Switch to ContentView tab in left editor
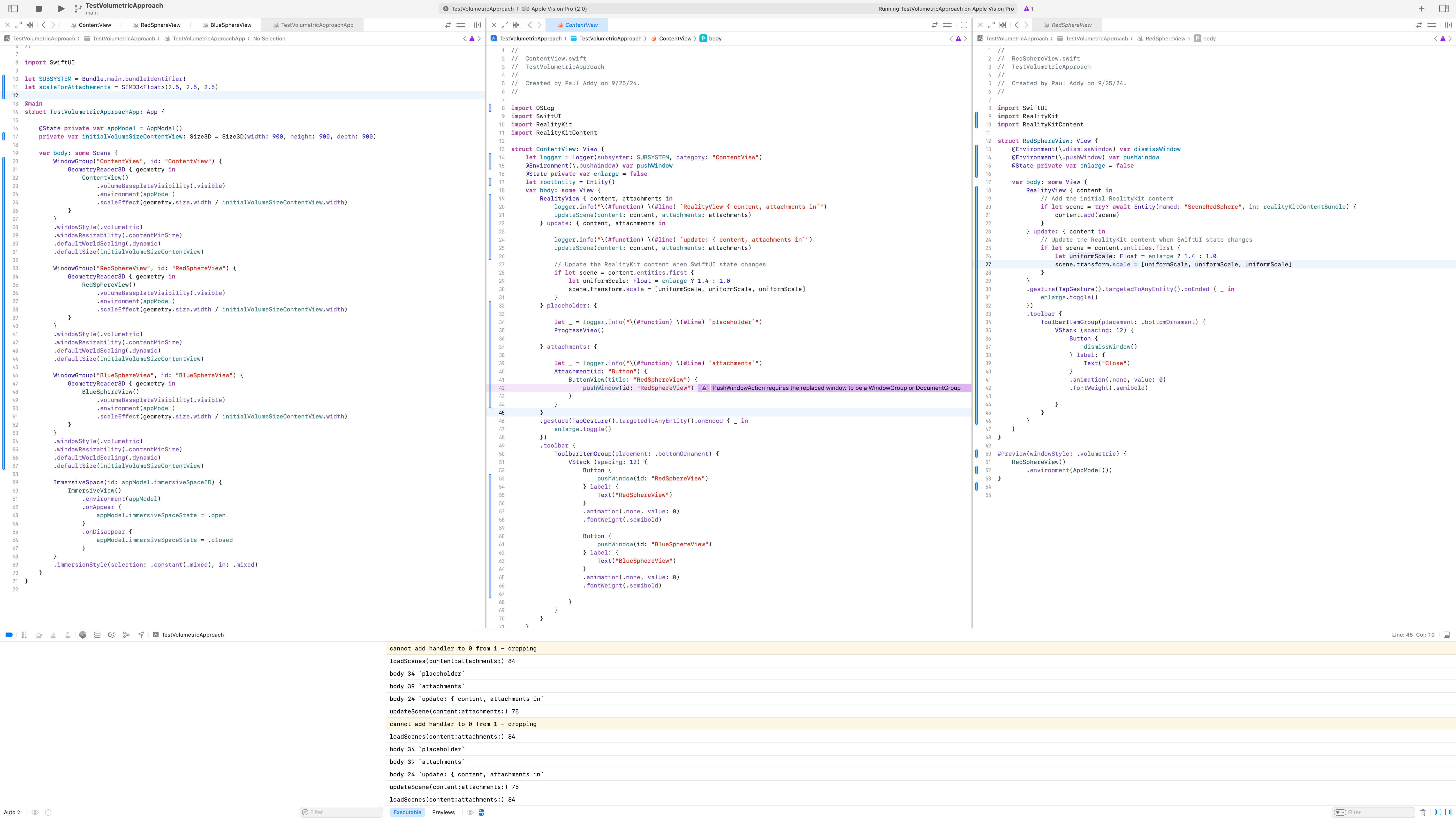 (91, 25)
